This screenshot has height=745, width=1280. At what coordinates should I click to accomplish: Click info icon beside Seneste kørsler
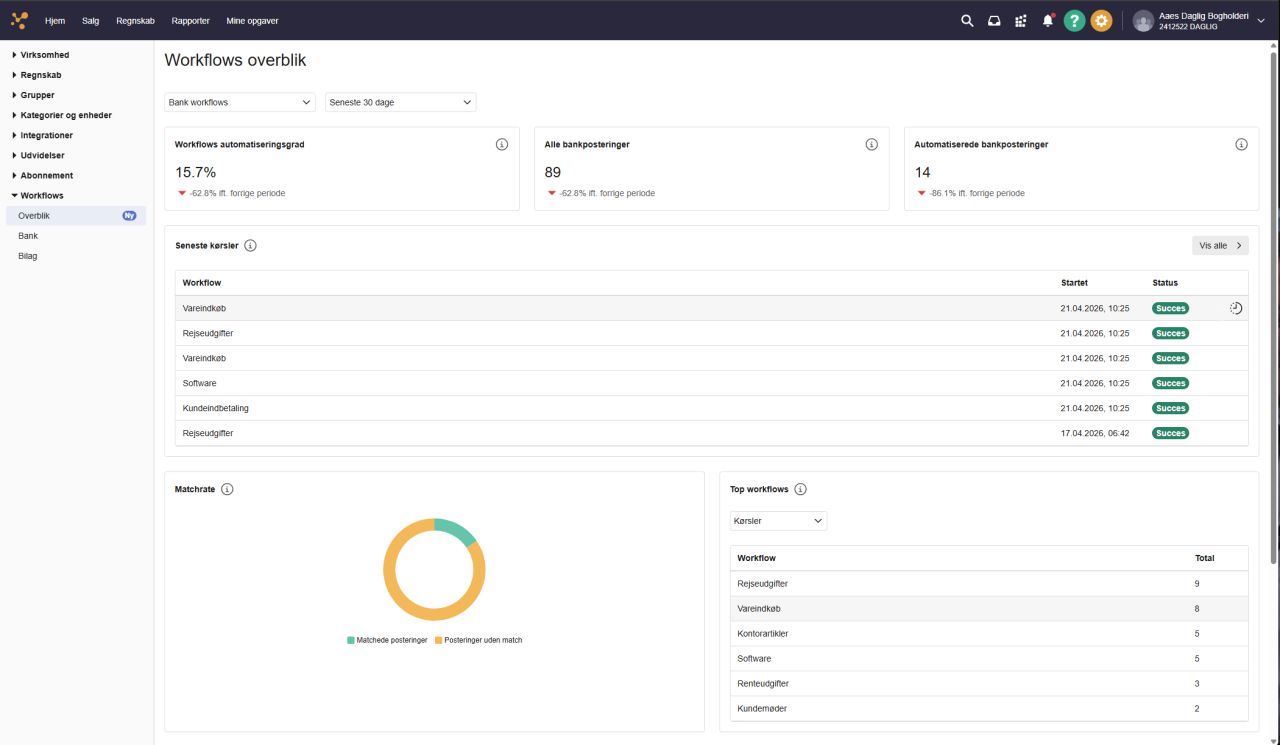click(x=251, y=245)
